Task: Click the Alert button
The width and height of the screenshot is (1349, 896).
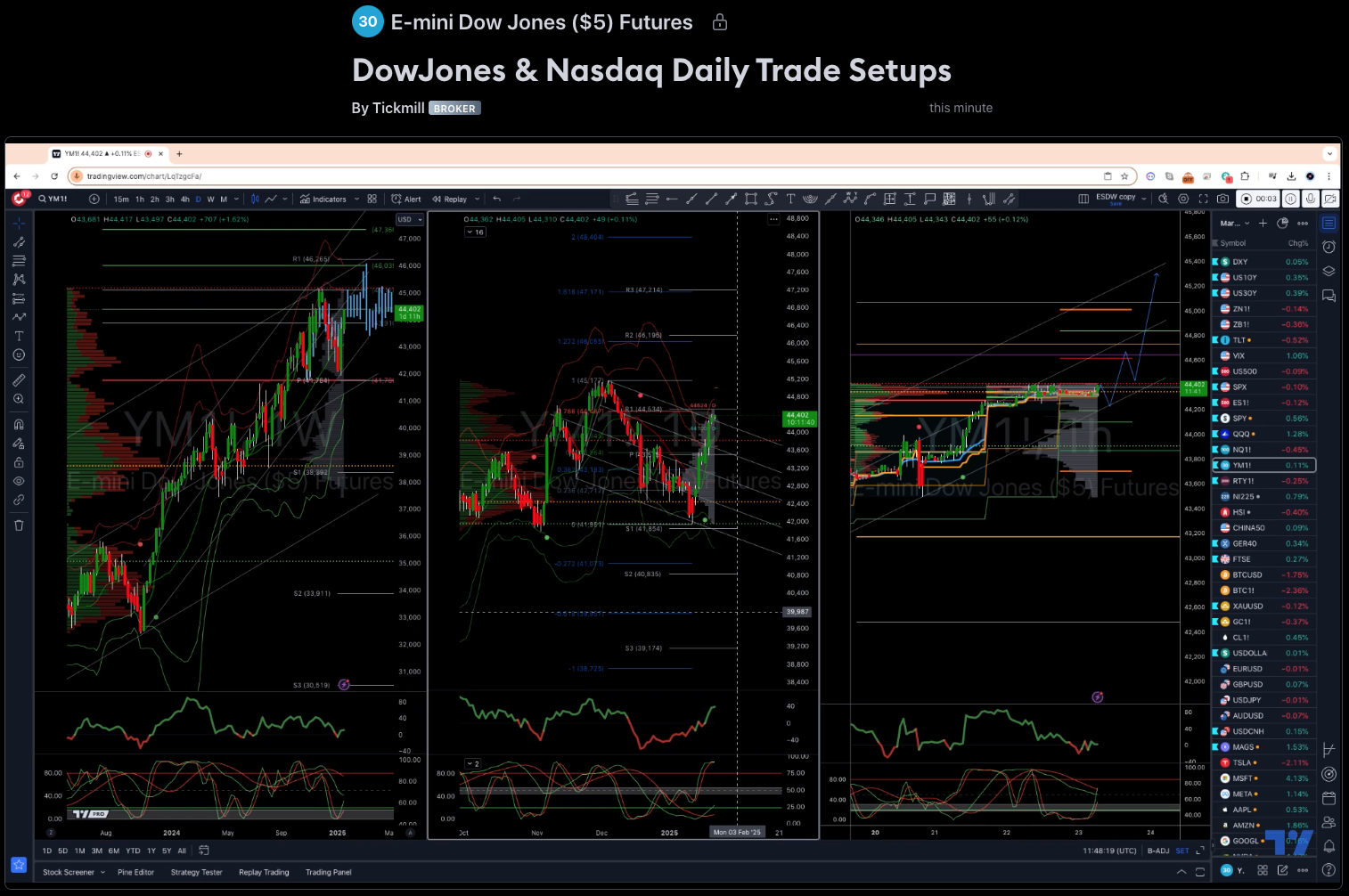Action: (x=406, y=200)
